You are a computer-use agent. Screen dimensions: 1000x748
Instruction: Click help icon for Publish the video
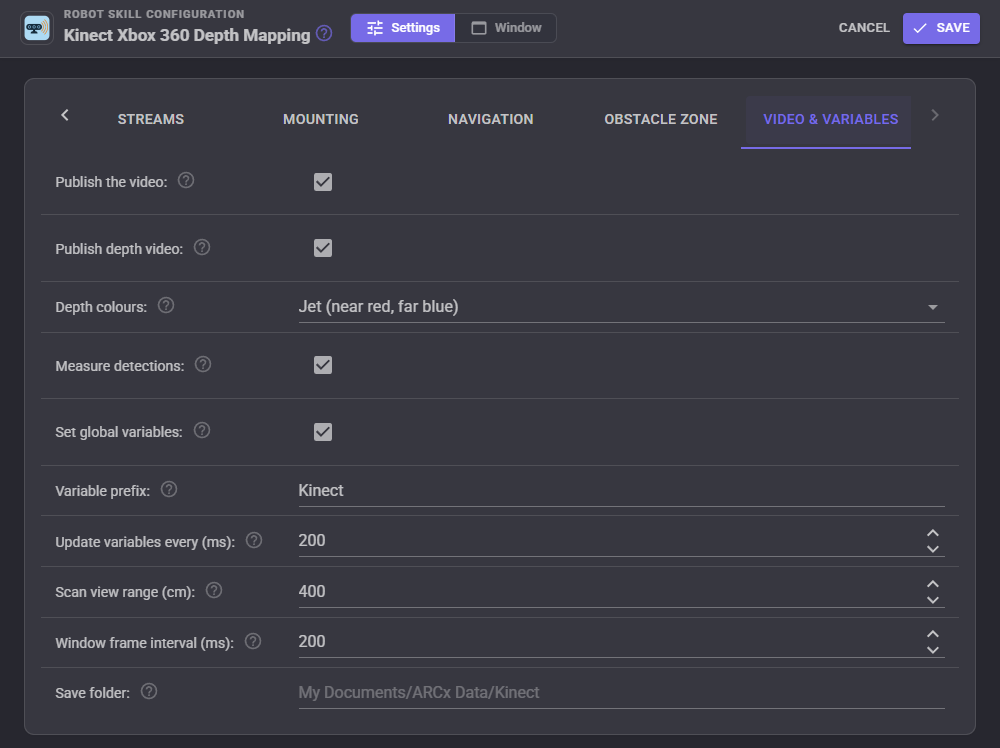pyautogui.click(x=186, y=180)
